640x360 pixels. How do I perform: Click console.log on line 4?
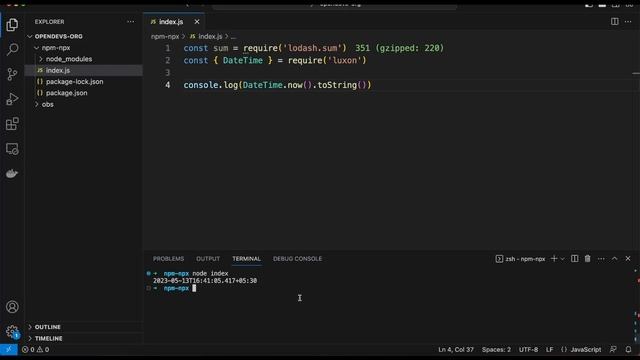click(211, 85)
